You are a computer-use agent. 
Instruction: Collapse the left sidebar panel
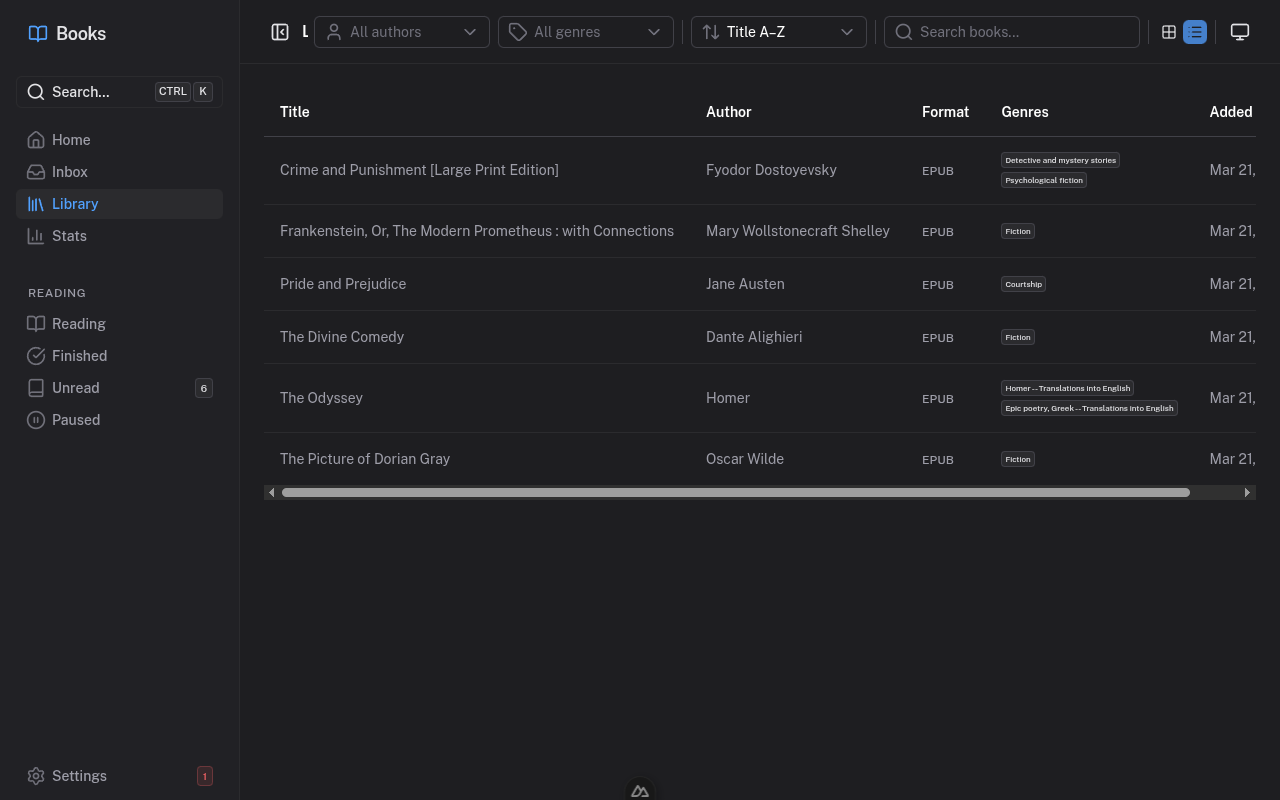tap(280, 31)
